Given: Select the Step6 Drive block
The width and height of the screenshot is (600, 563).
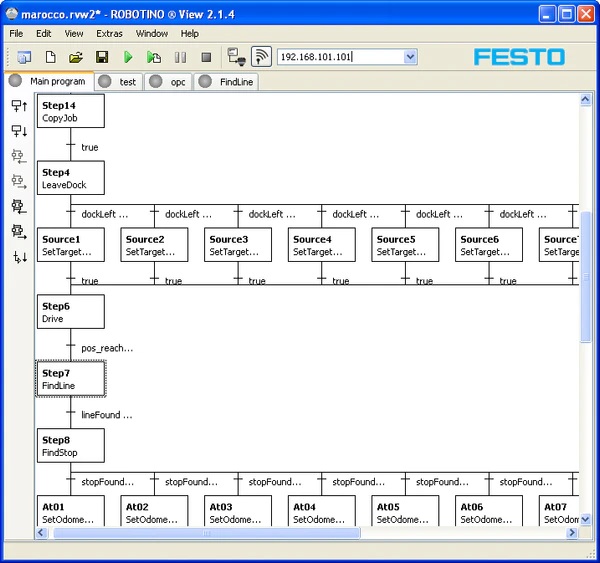Looking at the screenshot, I should 70,312.
